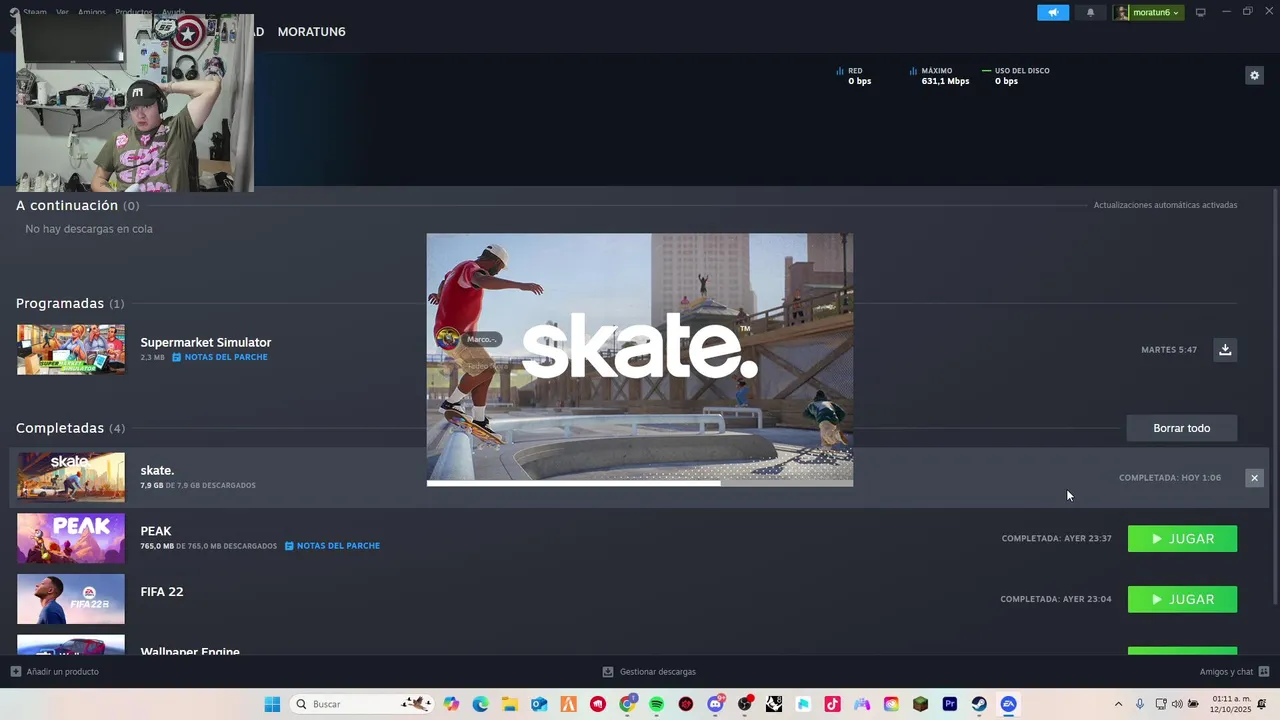
Task: Show hidden system tray icons
Action: (x=1118, y=704)
